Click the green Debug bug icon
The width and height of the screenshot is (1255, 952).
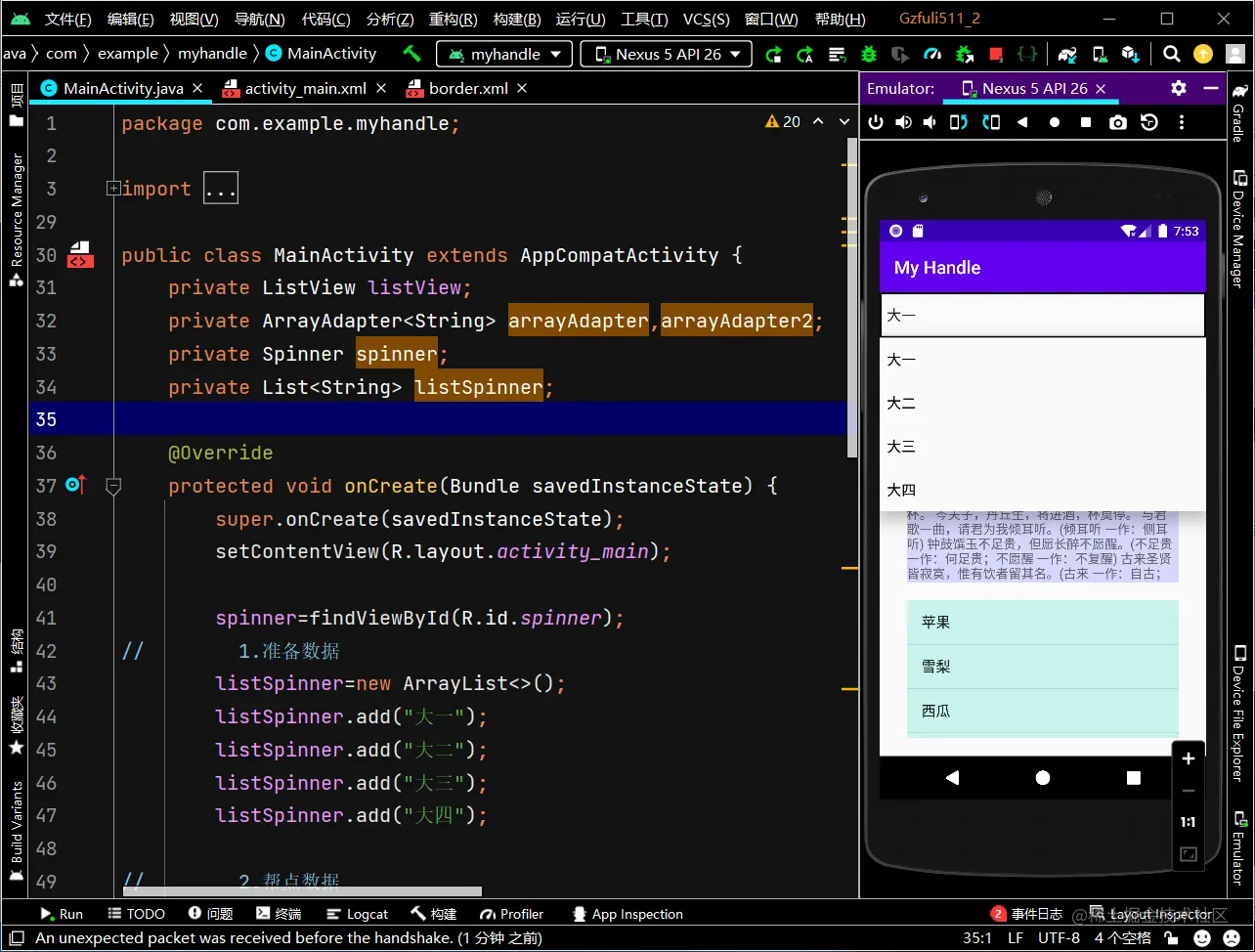click(x=868, y=54)
